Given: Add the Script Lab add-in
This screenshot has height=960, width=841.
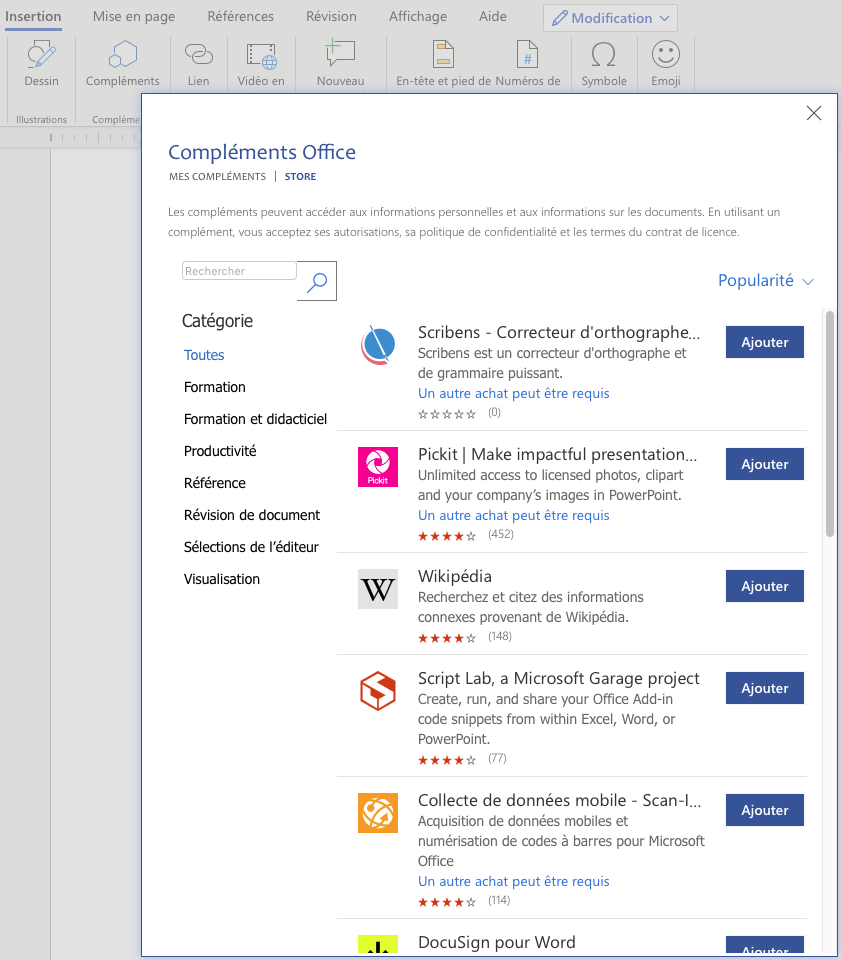Looking at the screenshot, I should tap(764, 688).
